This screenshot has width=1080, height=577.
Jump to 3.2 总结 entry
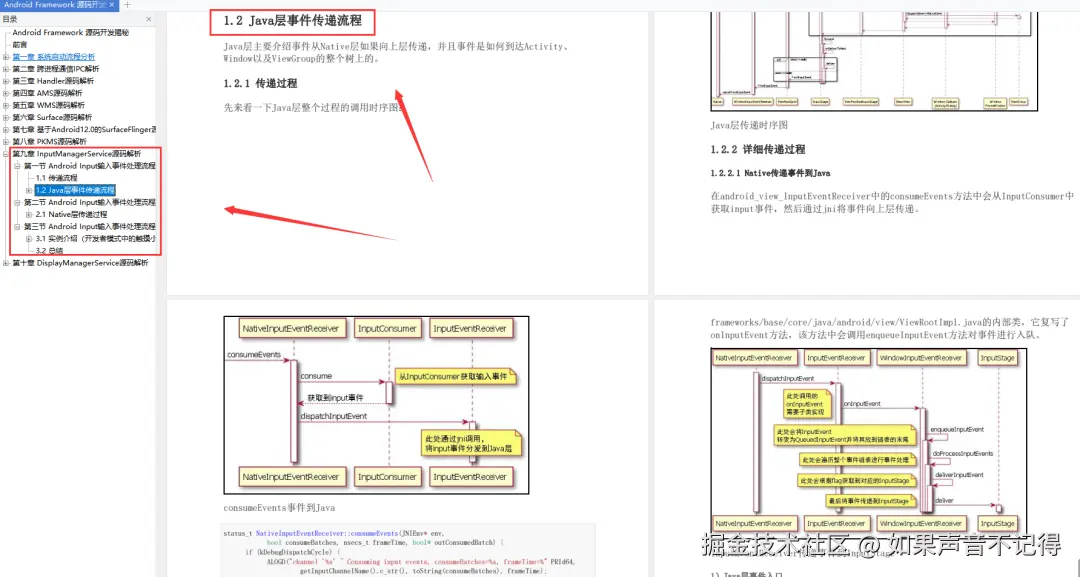(x=49, y=251)
